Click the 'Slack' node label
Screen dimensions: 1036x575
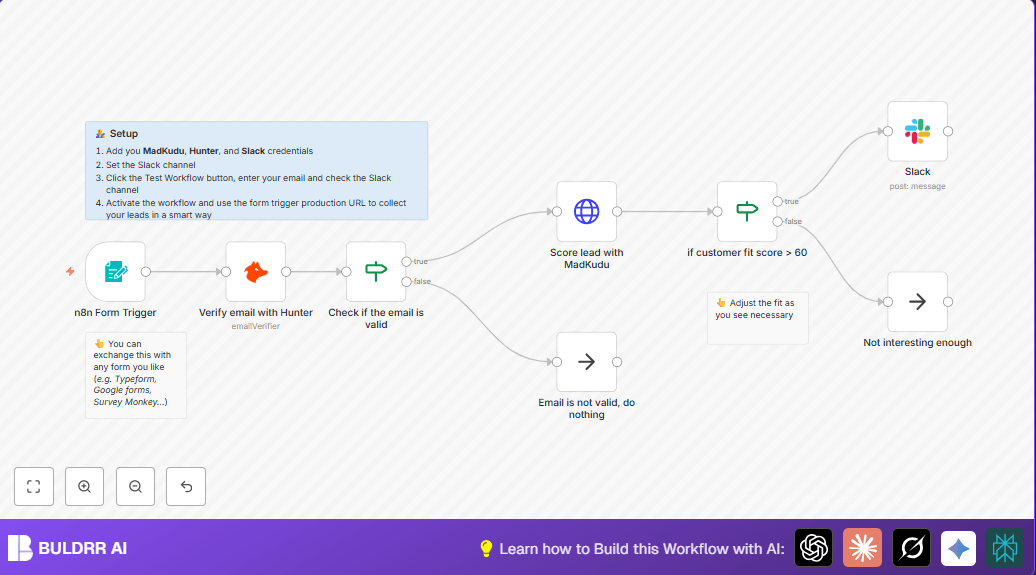[918, 171]
